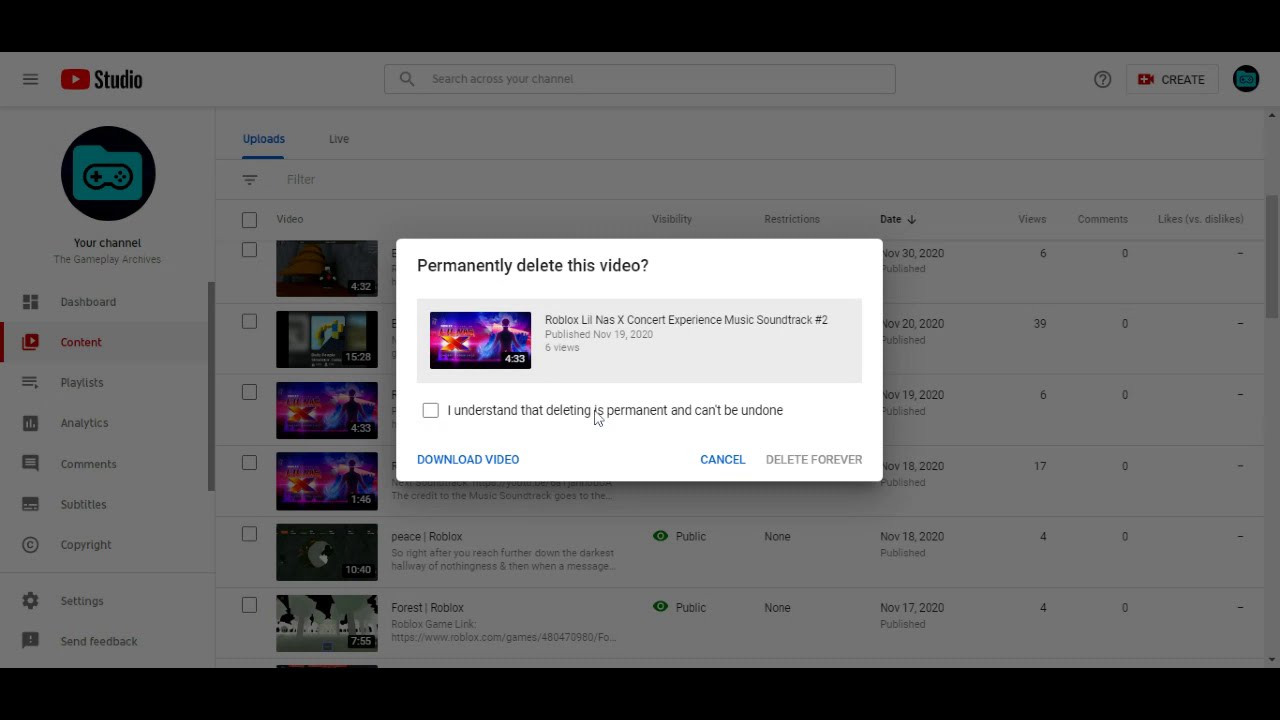Click the Analytics sidebar icon
Image resolution: width=1280 pixels, height=720 pixels.
[30, 423]
